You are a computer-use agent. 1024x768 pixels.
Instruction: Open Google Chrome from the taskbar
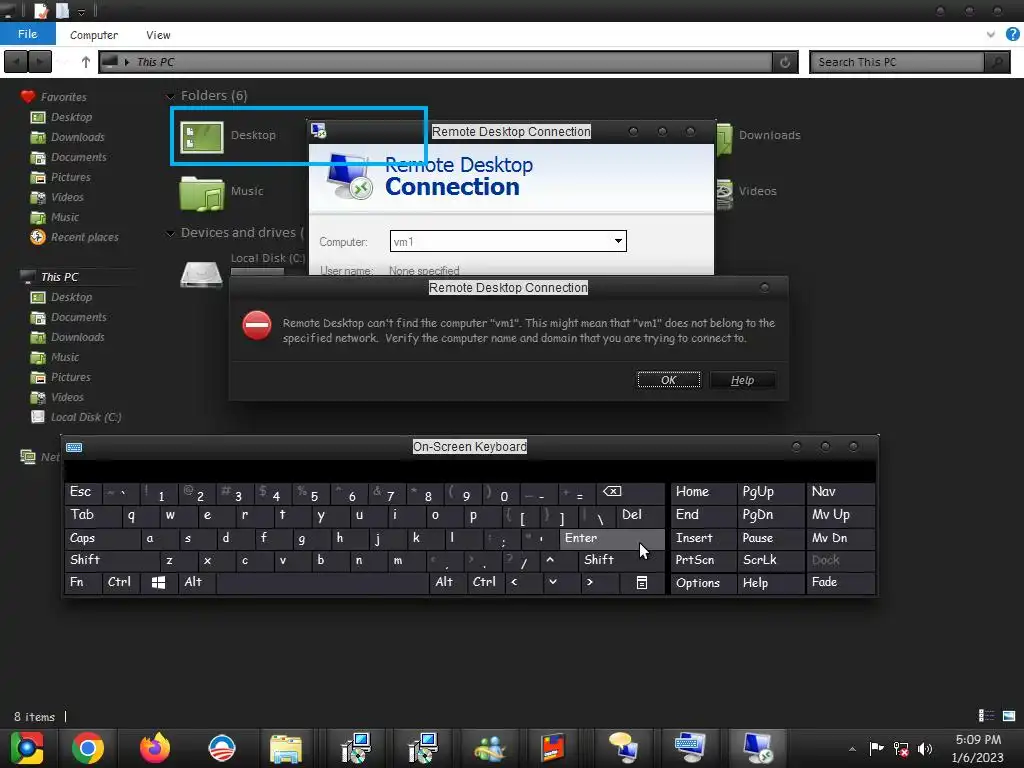88,748
